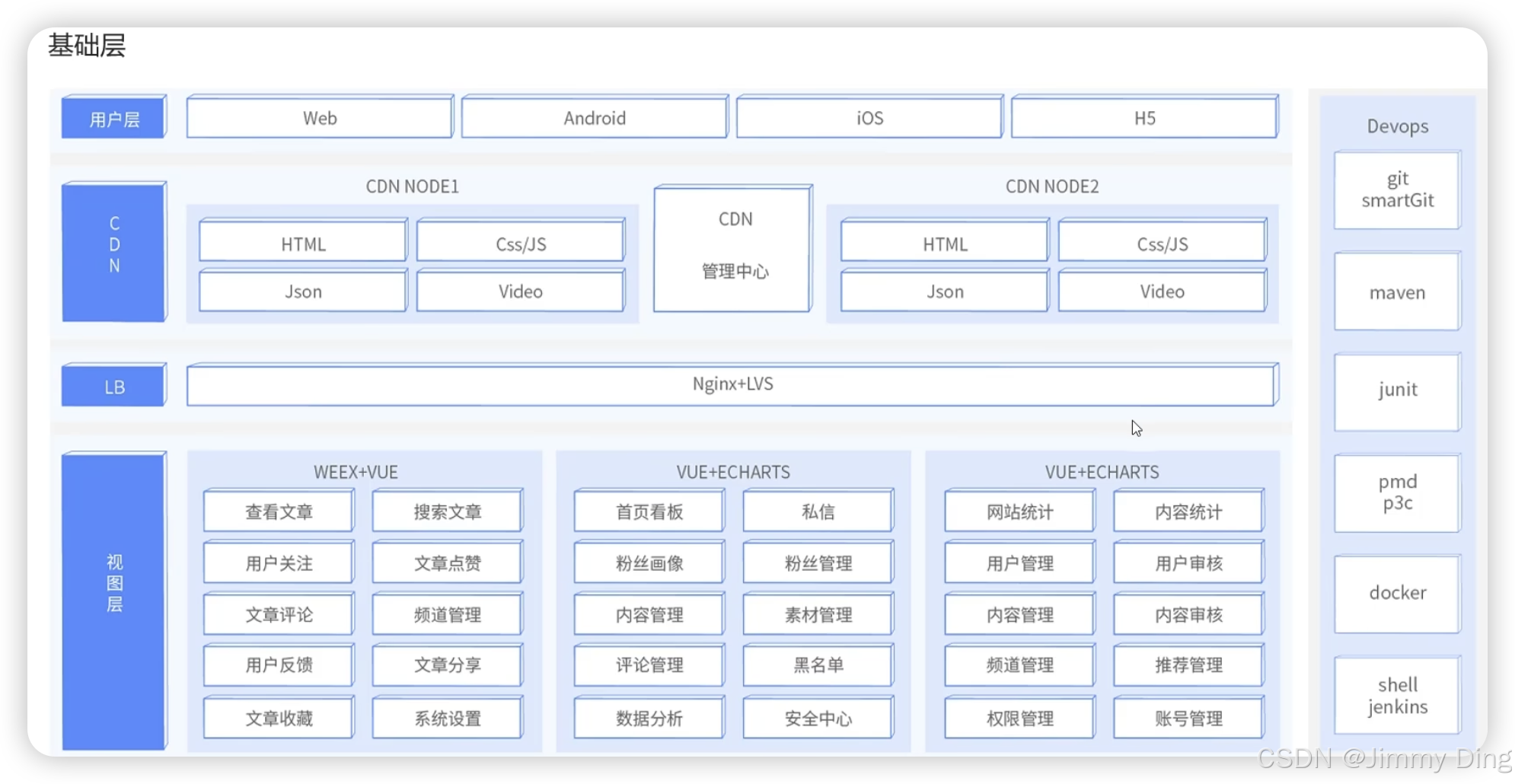
Task: Select the 用户审核 box
Action: (1189, 562)
